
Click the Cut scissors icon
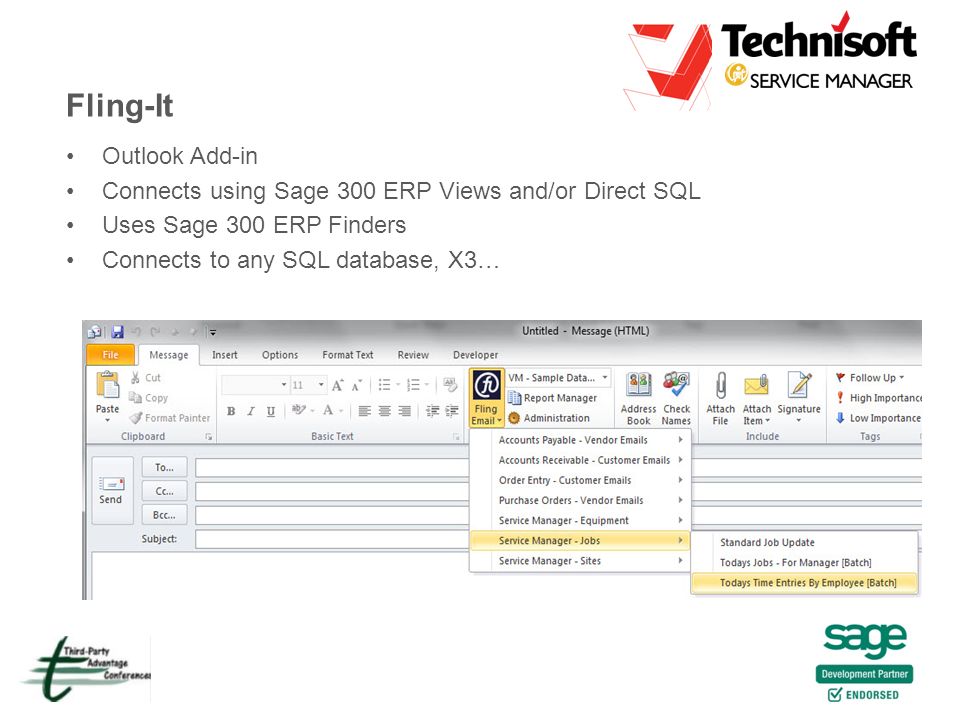(x=135, y=378)
